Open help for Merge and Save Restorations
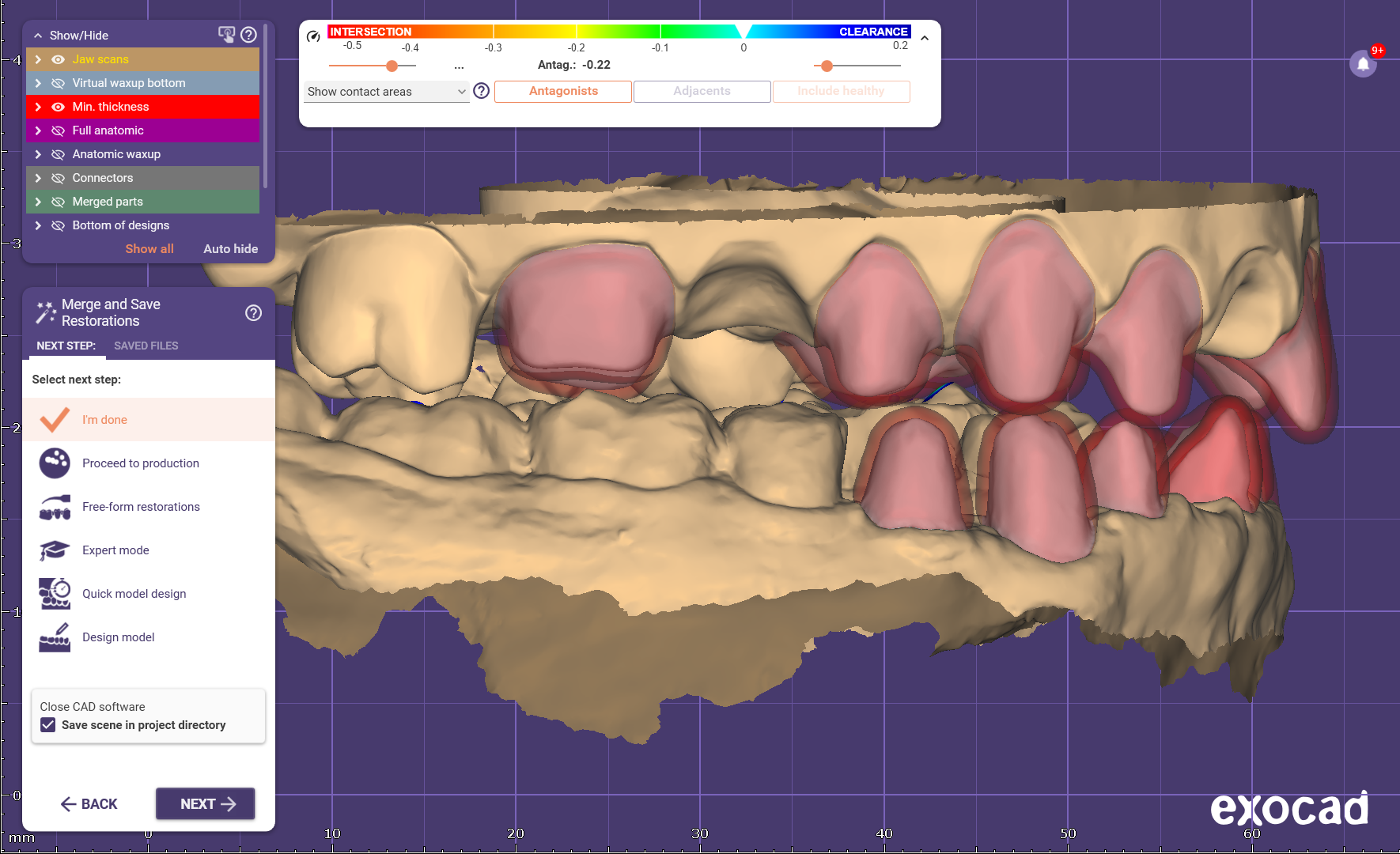The width and height of the screenshot is (1400, 854). click(x=253, y=313)
